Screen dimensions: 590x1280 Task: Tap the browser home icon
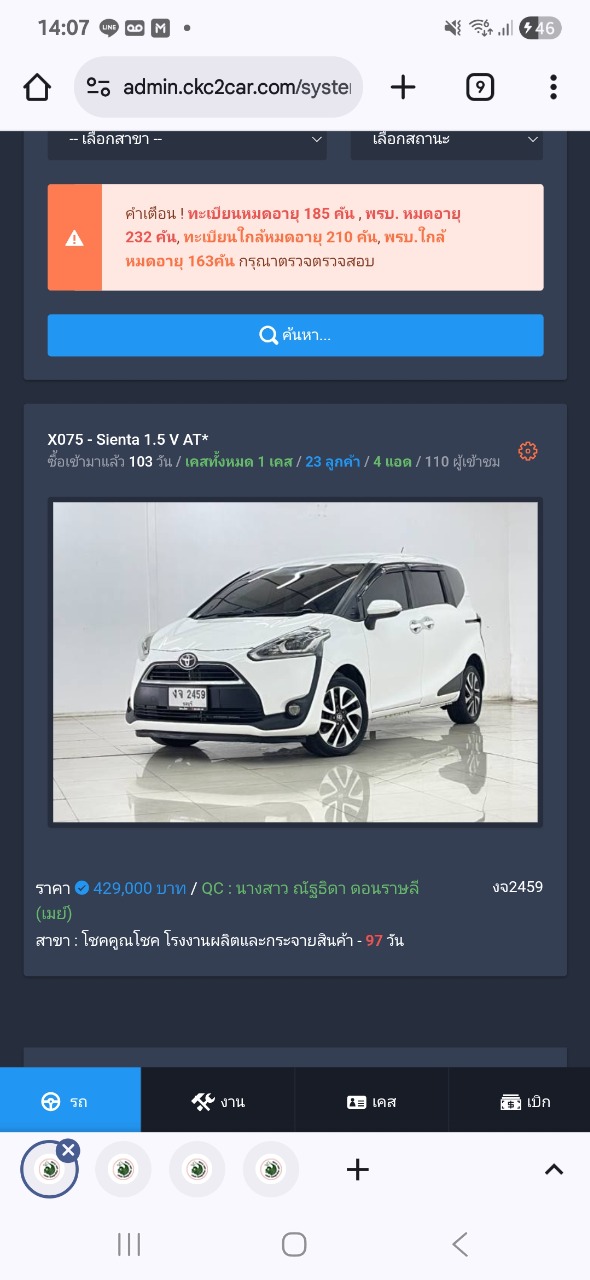[37, 88]
